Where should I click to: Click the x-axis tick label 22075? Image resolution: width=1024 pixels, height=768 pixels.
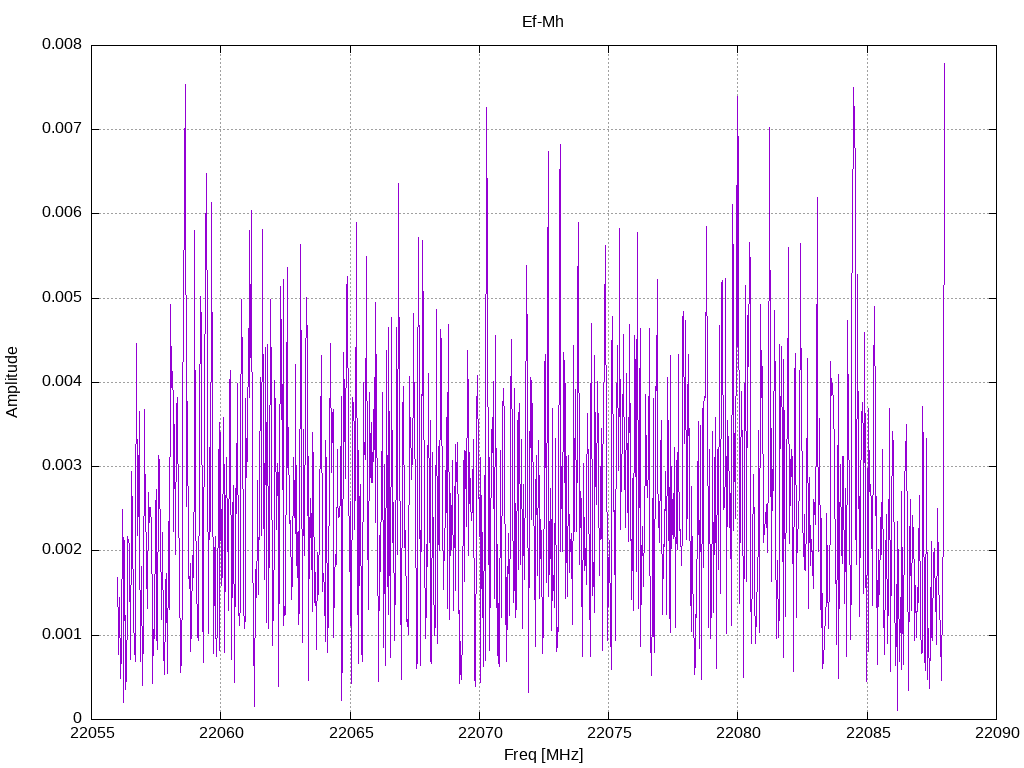(609, 733)
